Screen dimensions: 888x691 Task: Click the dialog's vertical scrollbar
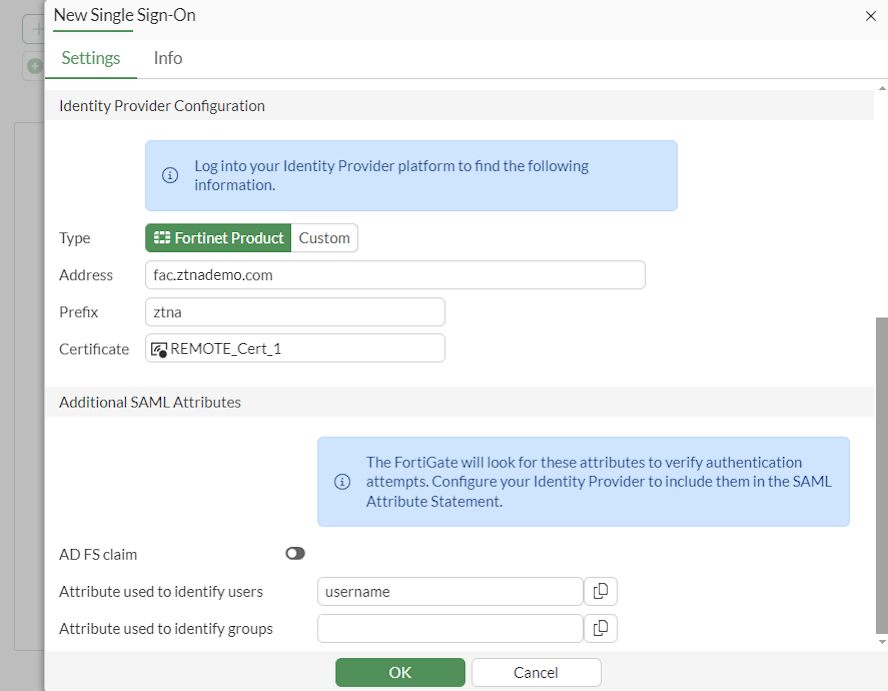coord(881,475)
